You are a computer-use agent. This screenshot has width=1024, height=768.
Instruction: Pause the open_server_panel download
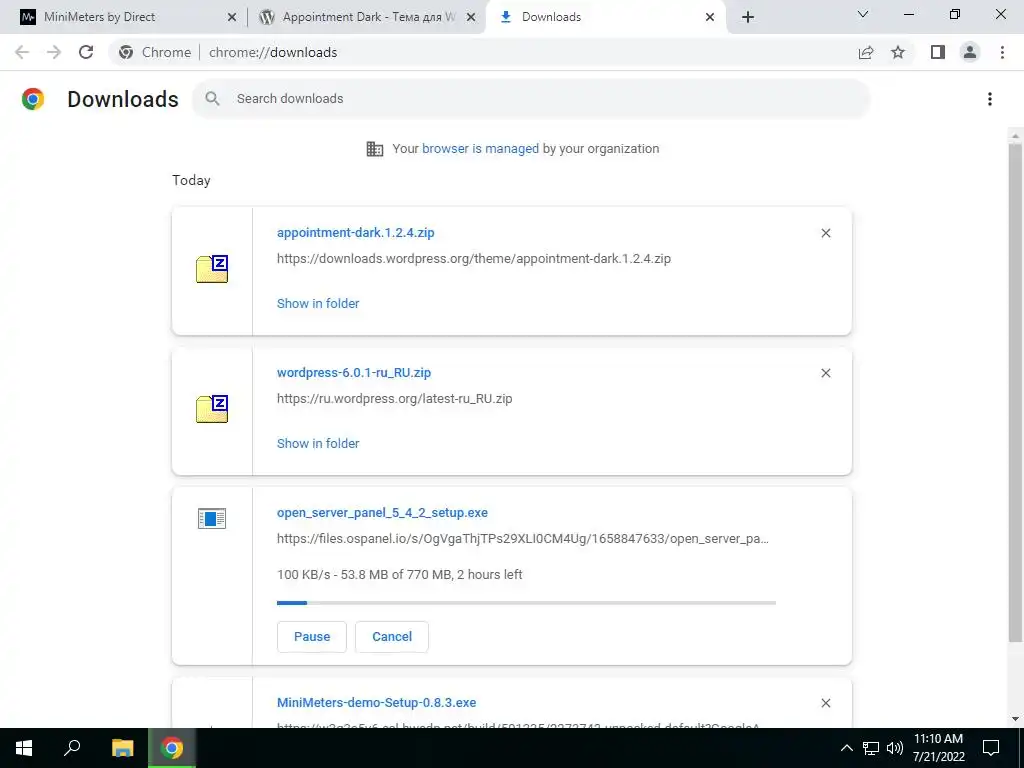[312, 637]
